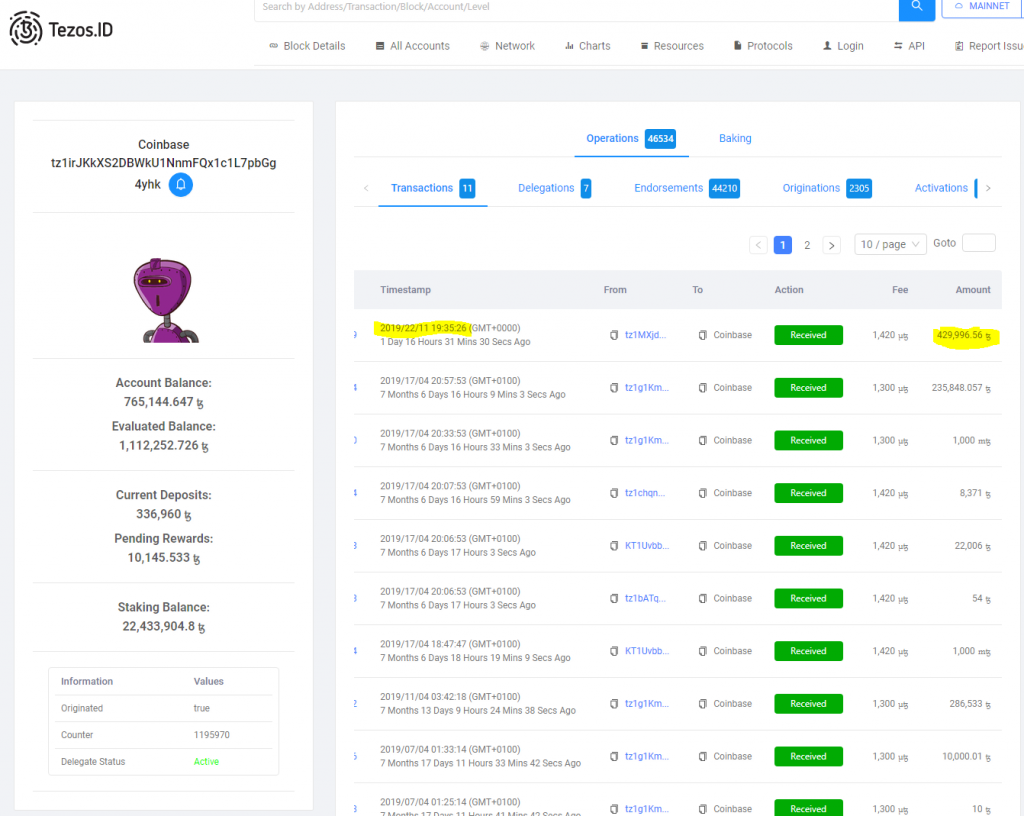Switch network via MAINNET button

pos(982,7)
